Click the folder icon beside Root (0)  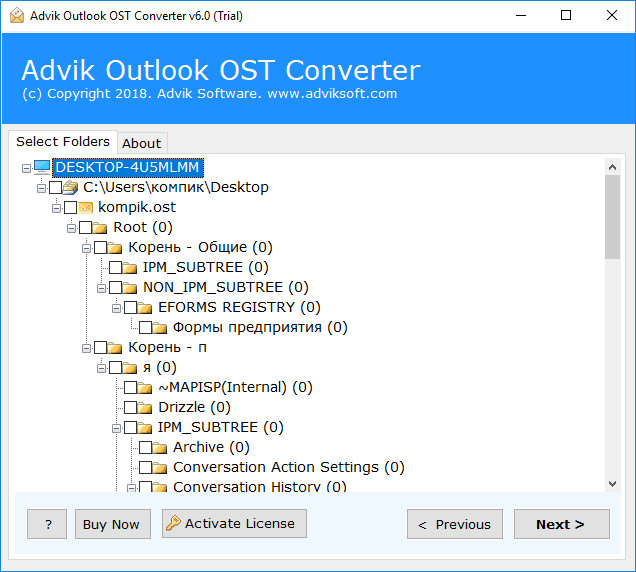coord(100,228)
